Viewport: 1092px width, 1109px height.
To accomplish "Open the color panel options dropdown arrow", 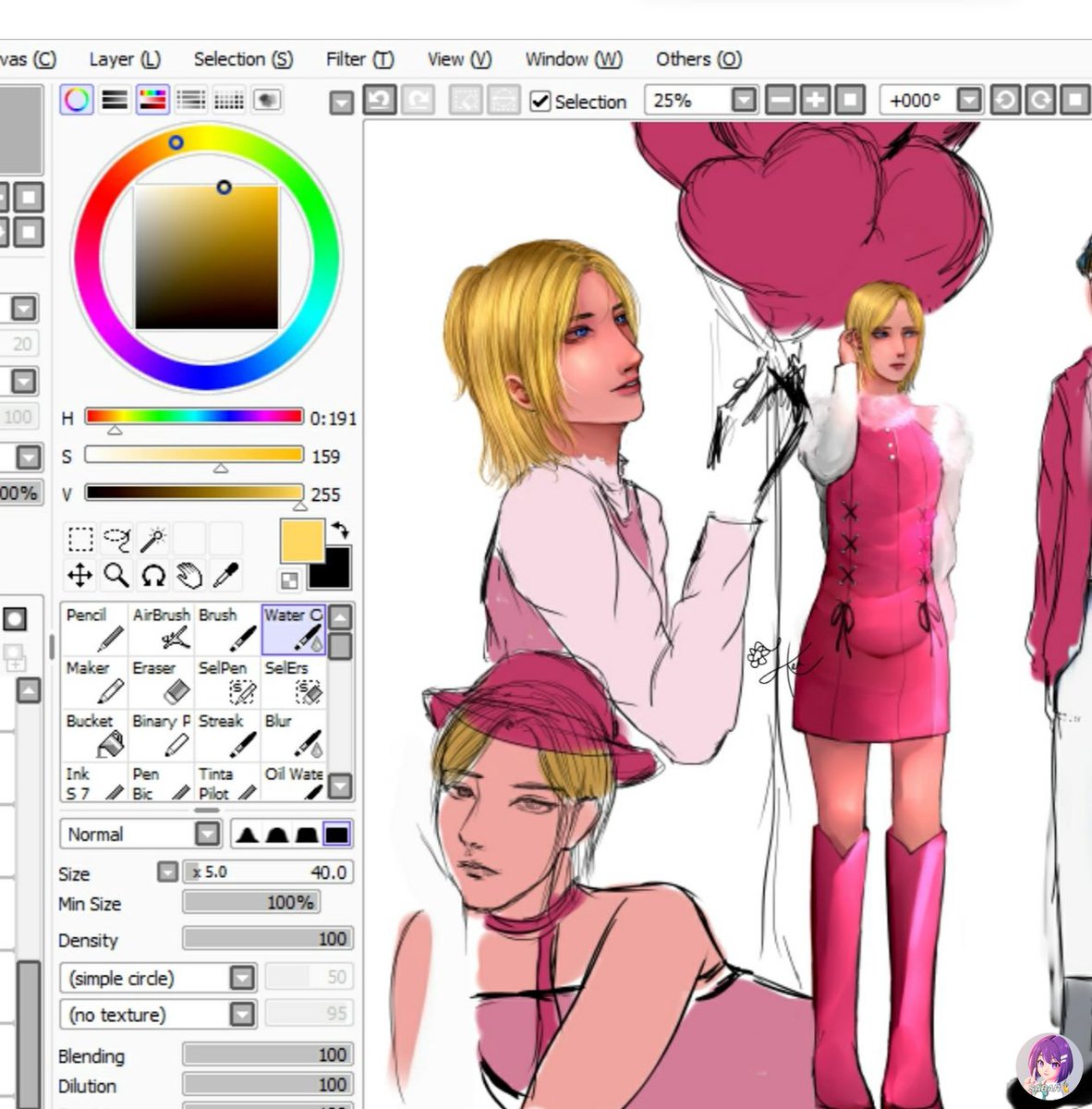I will click(x=342, y=103).
